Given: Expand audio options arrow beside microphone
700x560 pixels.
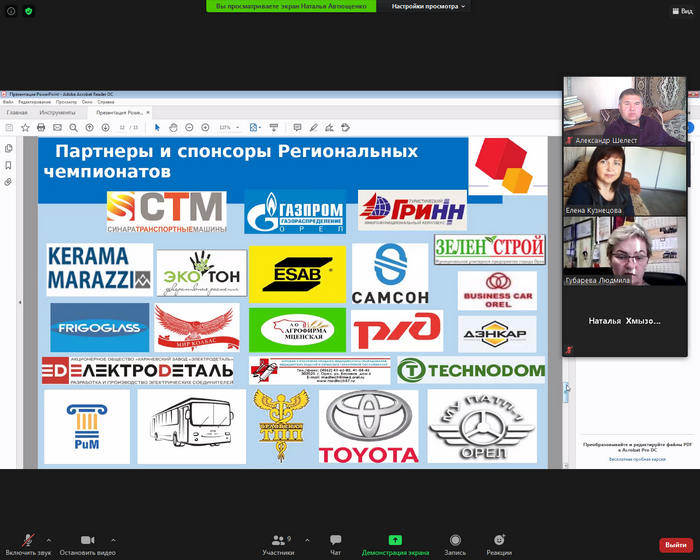Looking at the screenshot, I should (49, 539).
